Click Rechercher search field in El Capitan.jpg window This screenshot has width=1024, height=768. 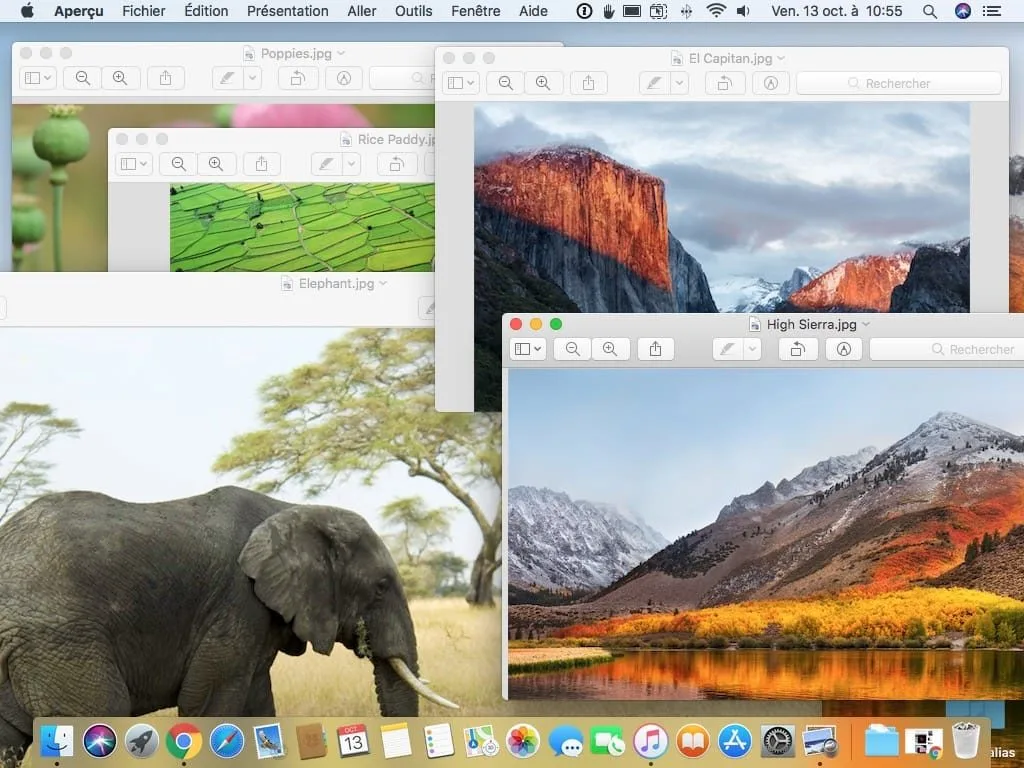pos(899,83)
